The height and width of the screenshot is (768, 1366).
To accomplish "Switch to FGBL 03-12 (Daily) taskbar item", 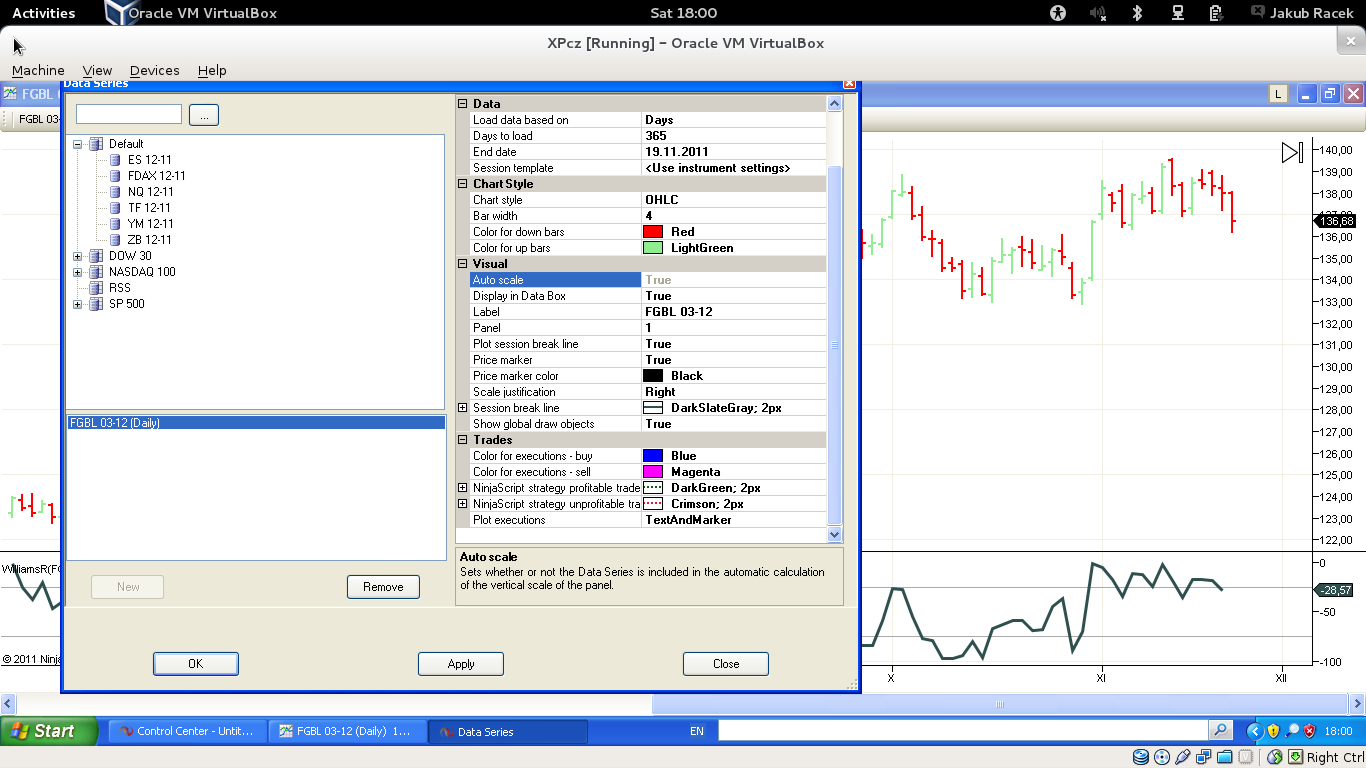I will point(347,731).
